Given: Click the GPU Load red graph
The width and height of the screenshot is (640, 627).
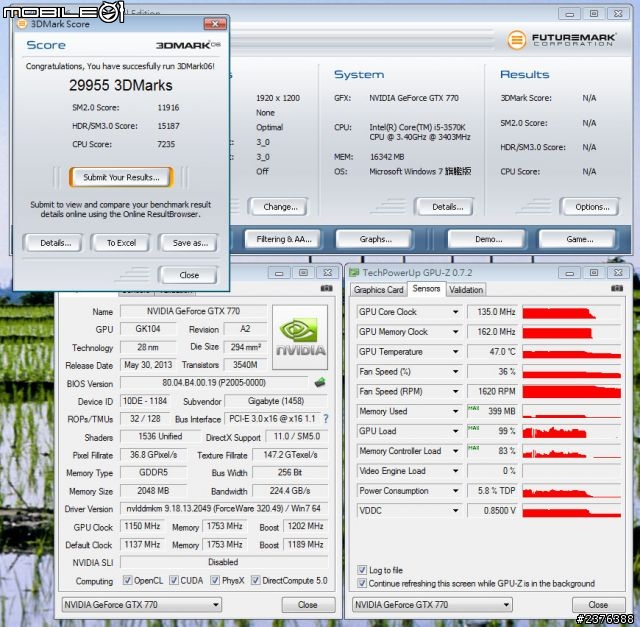Looking at the screenshot, I should tap(571, 431).
